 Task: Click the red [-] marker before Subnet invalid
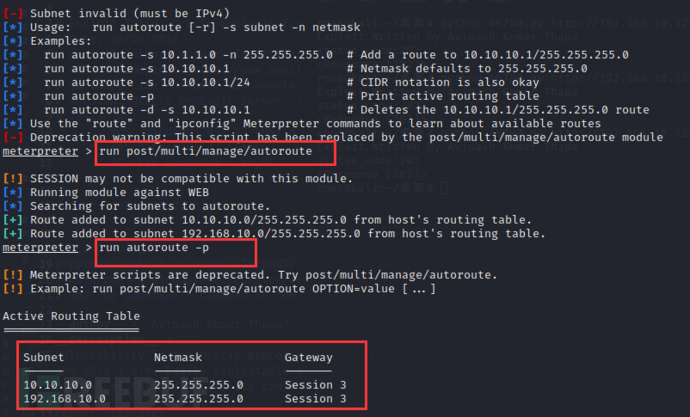(x=13, y=14)
